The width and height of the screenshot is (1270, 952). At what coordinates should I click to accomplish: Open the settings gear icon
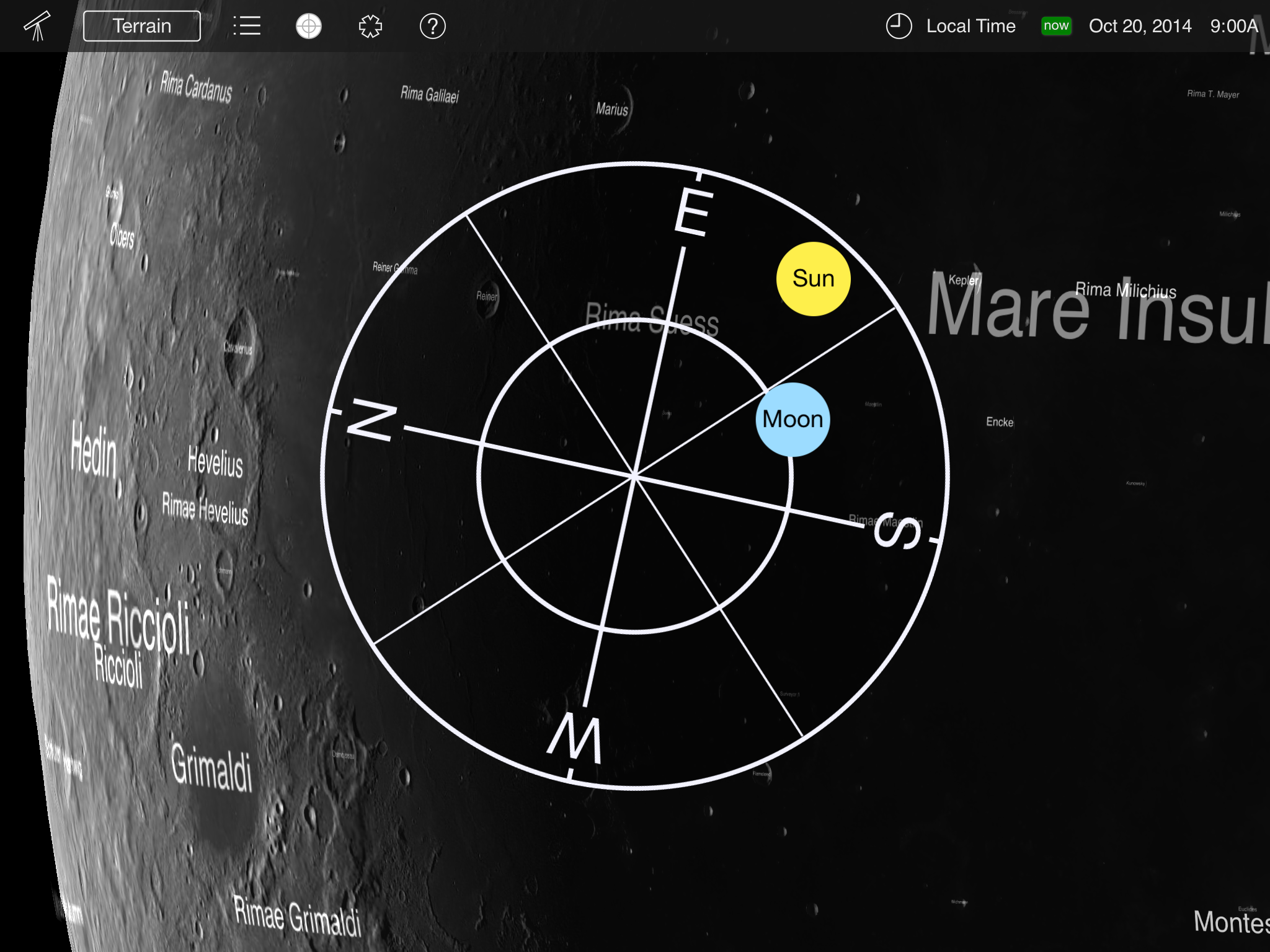tap(370, 26)
